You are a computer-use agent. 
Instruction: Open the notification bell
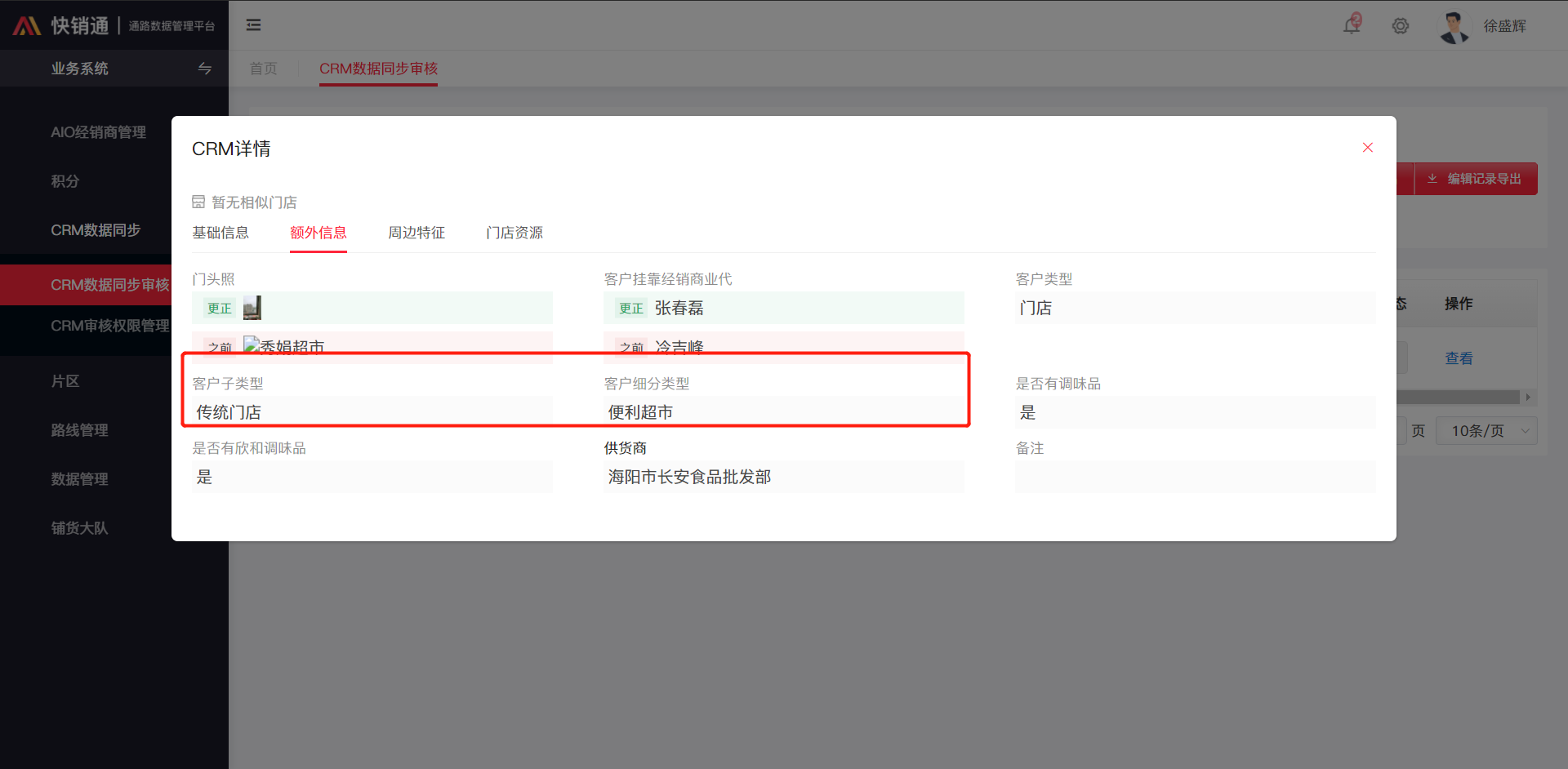click(1352, 25)
